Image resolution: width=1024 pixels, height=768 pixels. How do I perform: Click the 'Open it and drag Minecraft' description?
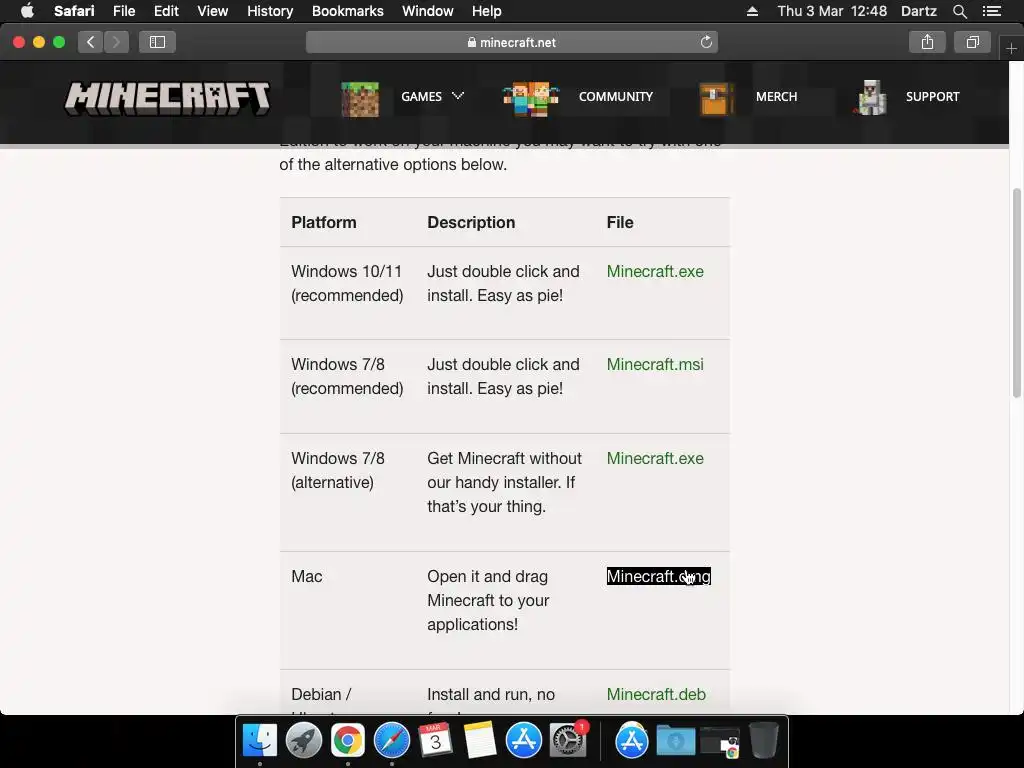pos(488,600)
